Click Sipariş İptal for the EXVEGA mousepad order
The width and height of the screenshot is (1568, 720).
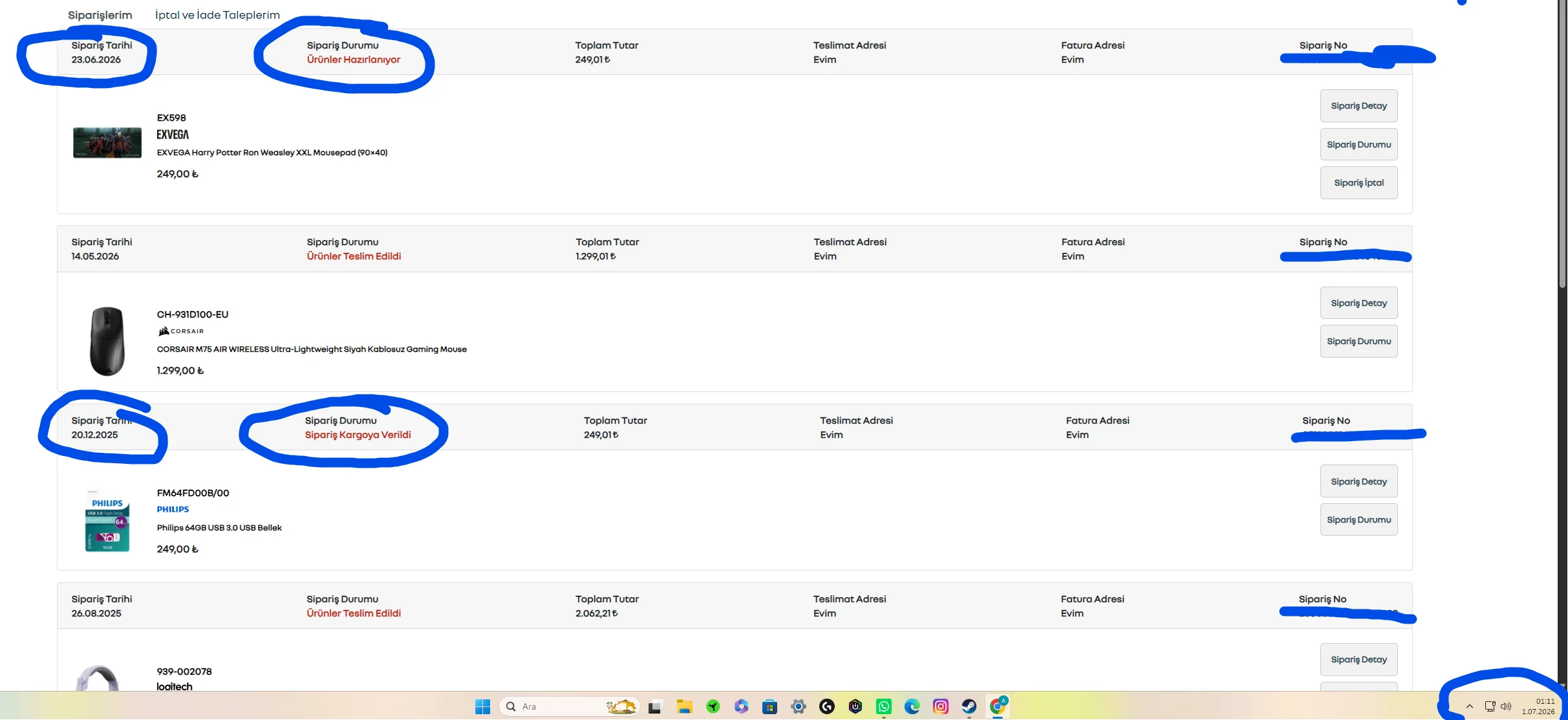pyautogui.click(x=1359, y=183)
